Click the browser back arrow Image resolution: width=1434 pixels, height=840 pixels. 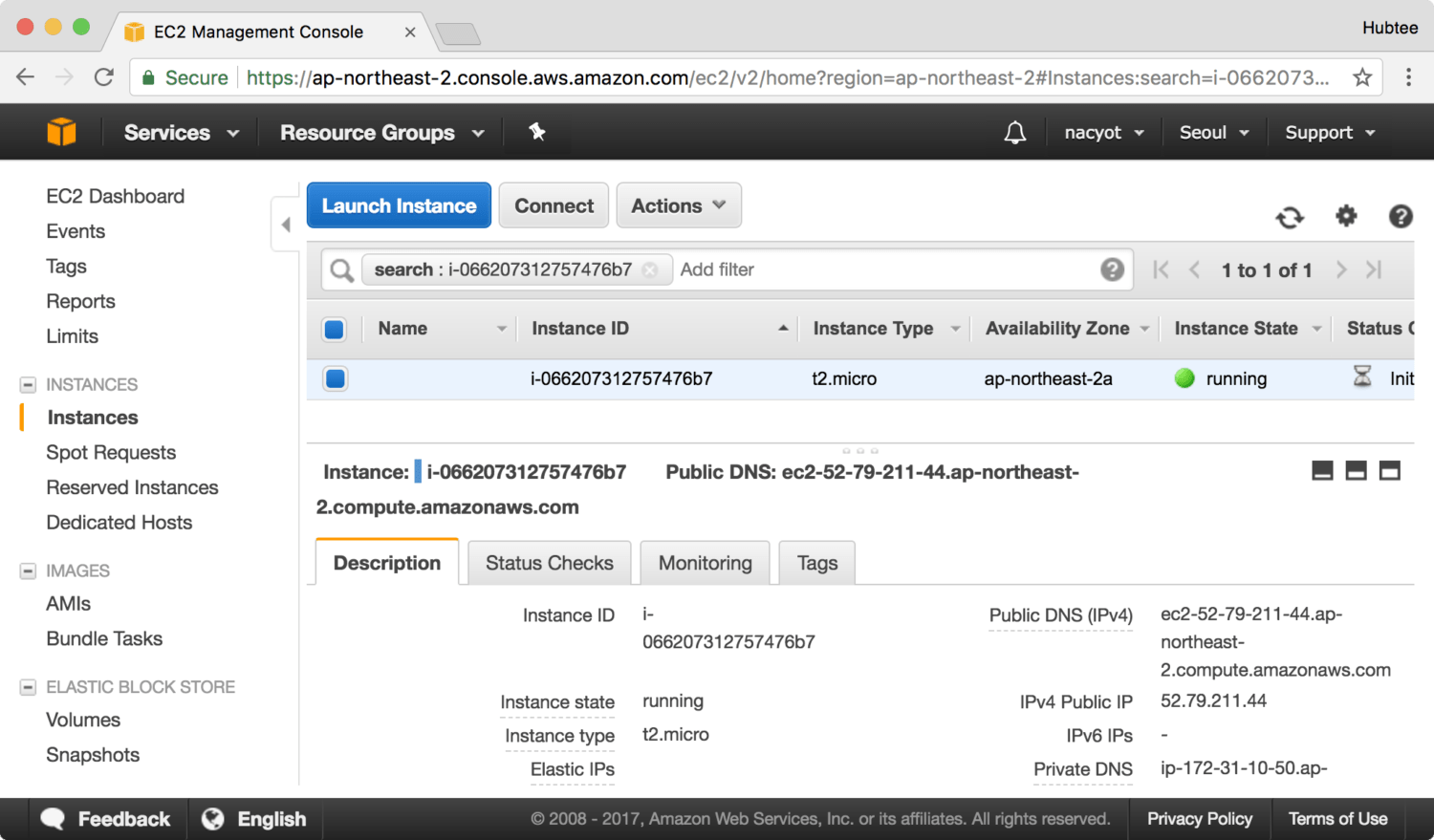pyautogui.click(x=26, y=77)
